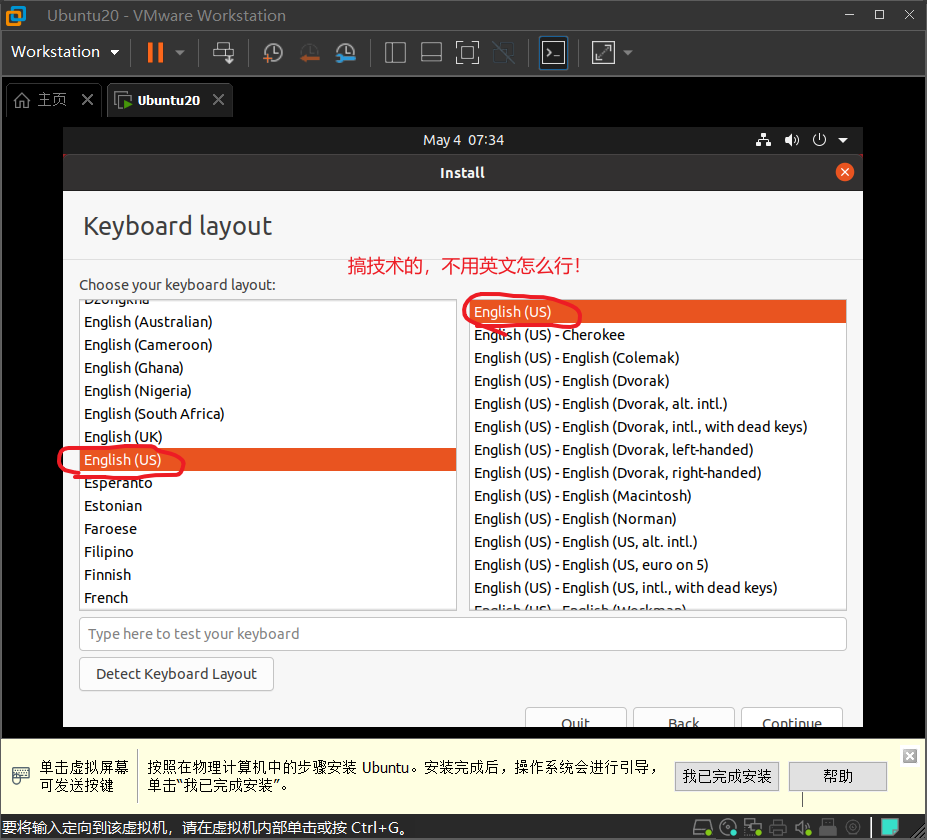Open the snapshot manager
This screenshot has height=840, width=927.
pyautogui.click(x=345, y=53)
